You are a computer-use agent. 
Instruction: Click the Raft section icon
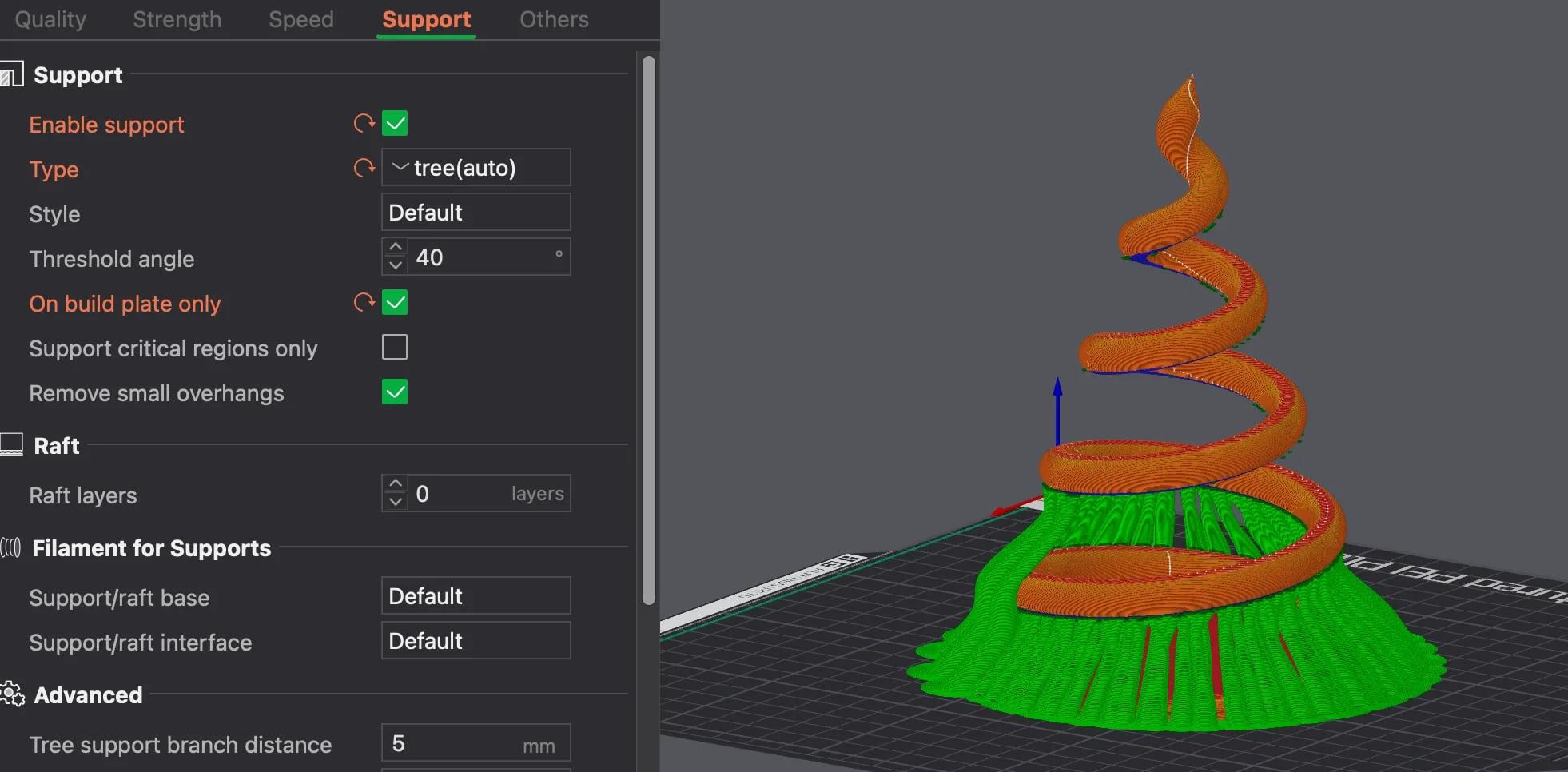pyautogui.click(x=12, y=445)
